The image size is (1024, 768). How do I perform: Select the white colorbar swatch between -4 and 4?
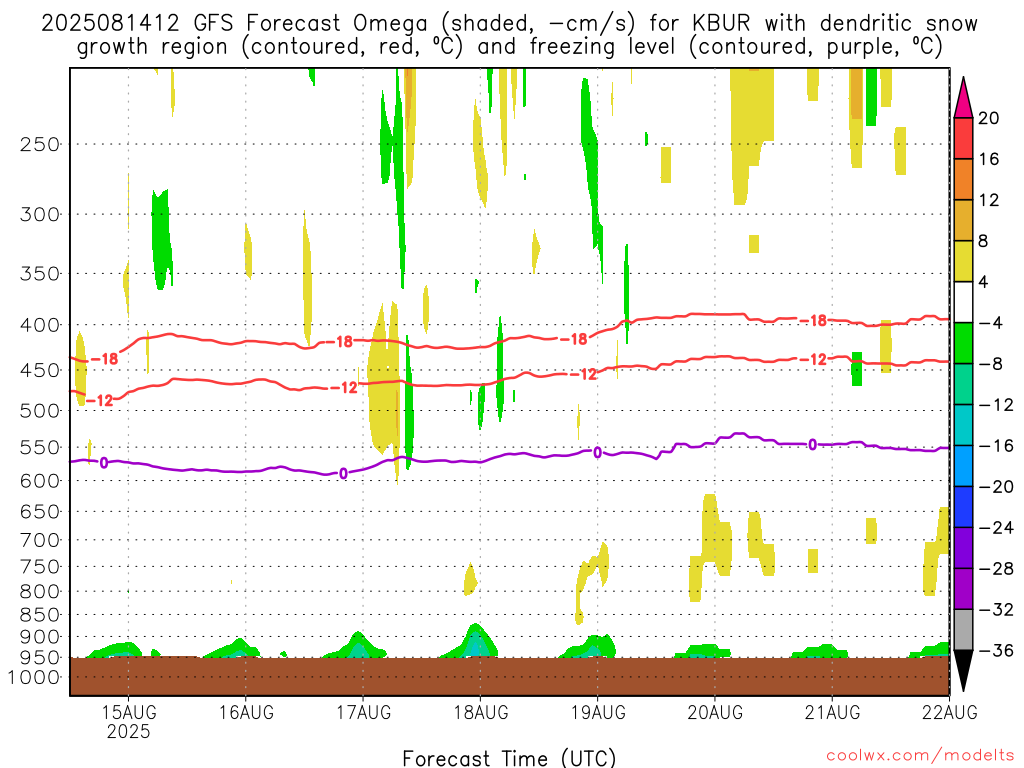click(x=963, y=302)
